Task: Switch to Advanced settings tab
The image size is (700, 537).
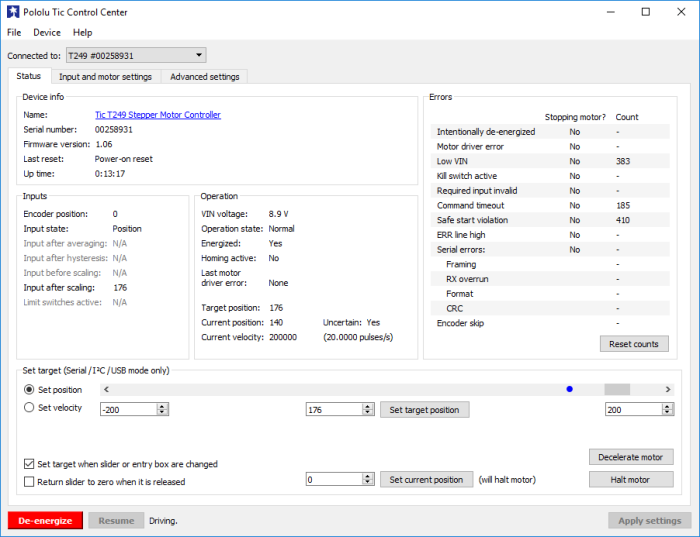Action: 204,77
